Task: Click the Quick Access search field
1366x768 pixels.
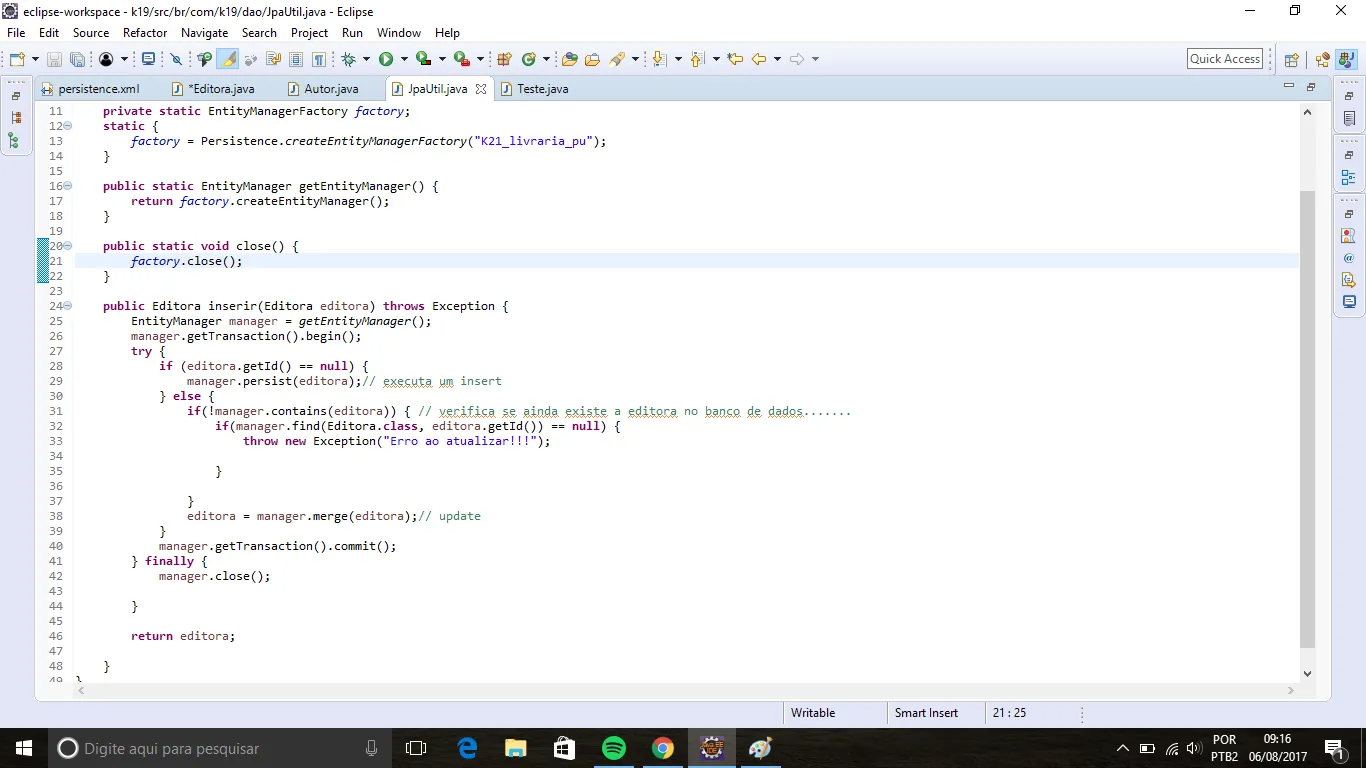Action: pos(1224,59)
